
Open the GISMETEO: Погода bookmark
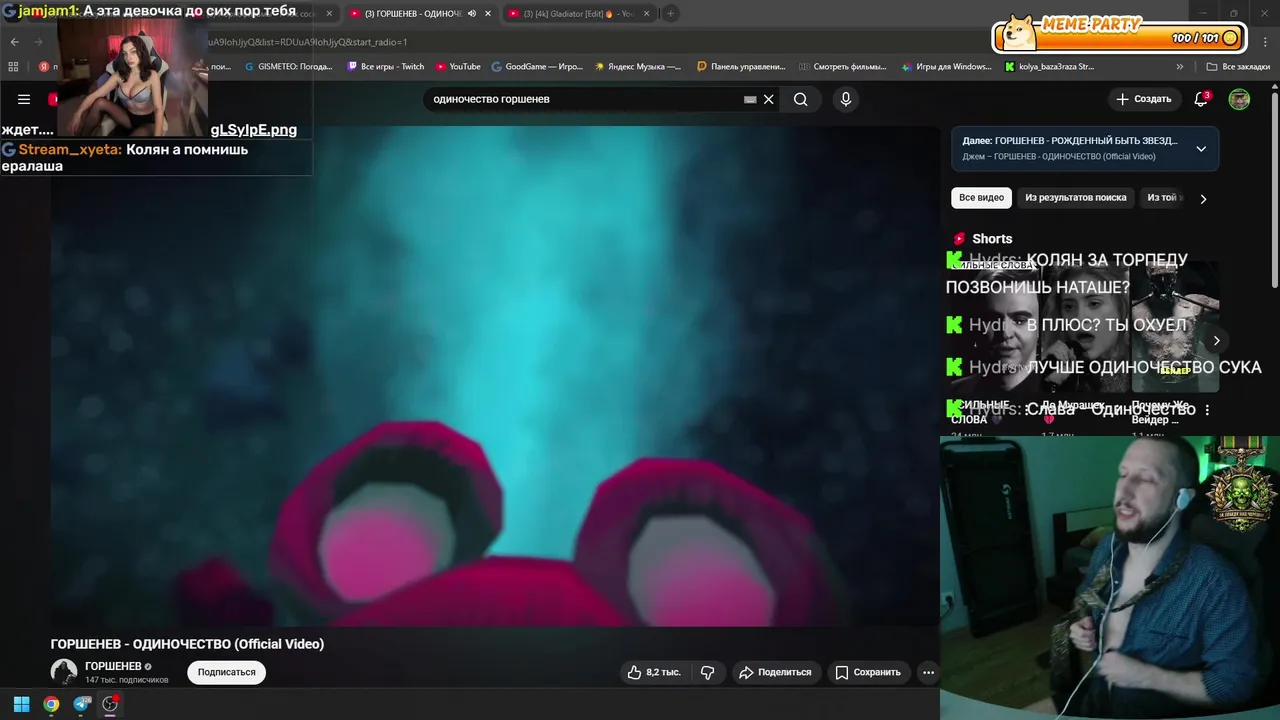coord(288,67)
